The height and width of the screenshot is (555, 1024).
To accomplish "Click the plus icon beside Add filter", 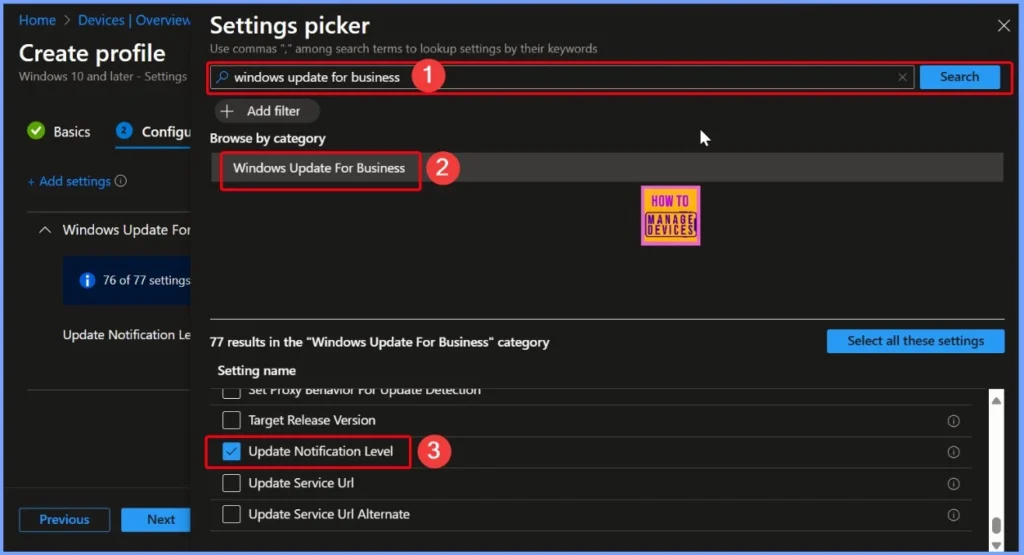I will [227, 111].
